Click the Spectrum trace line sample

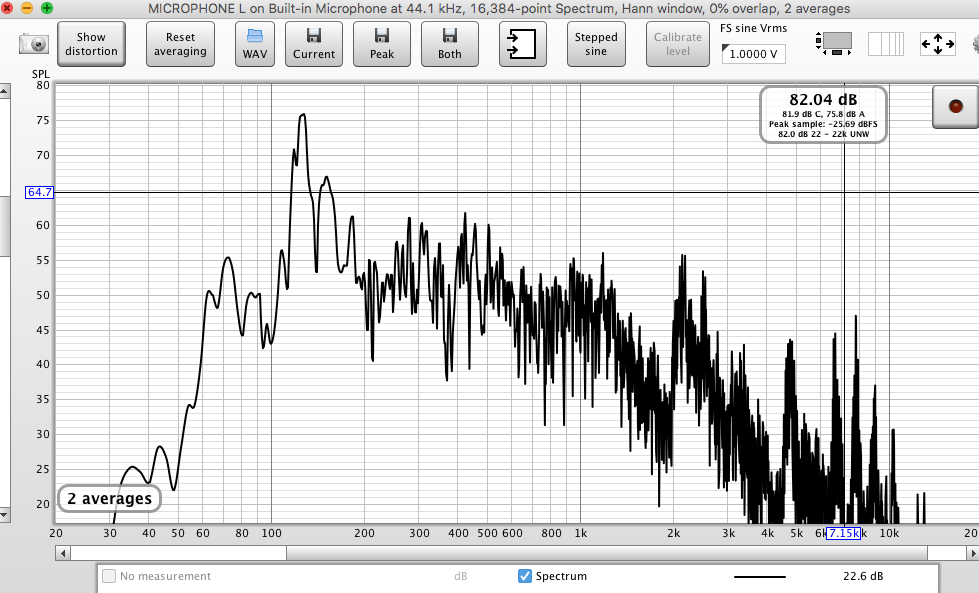coord(759,577)
